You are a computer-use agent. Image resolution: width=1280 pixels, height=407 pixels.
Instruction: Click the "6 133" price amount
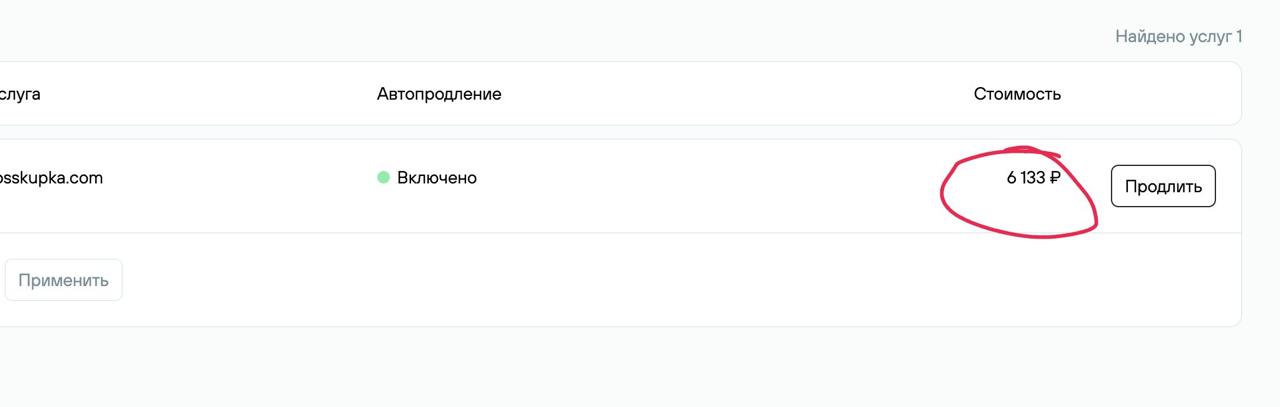pos(1026,178)
